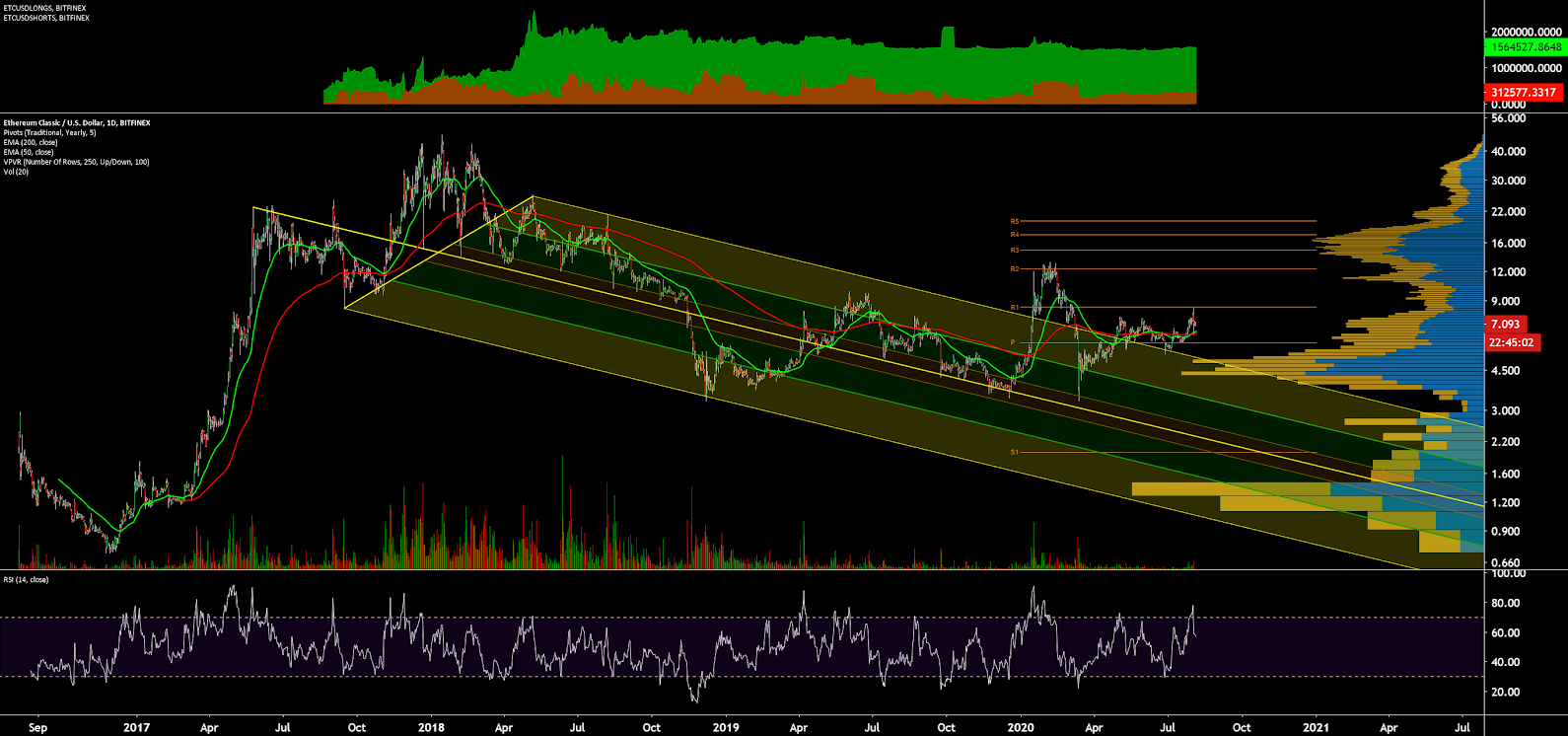This screenshot has width=1568, height=736.
Task: Click the red 312577.3317 shorts value tag
Action: coord(1524,93)
